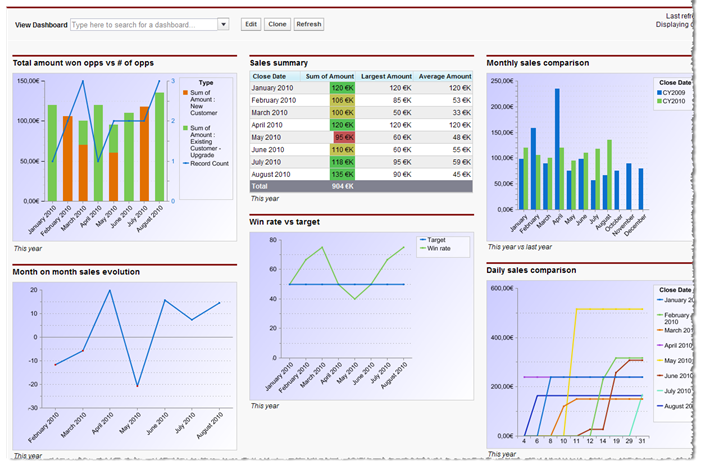Click green Existing Customer Upgrade legend swatch

tap(185, 128)
